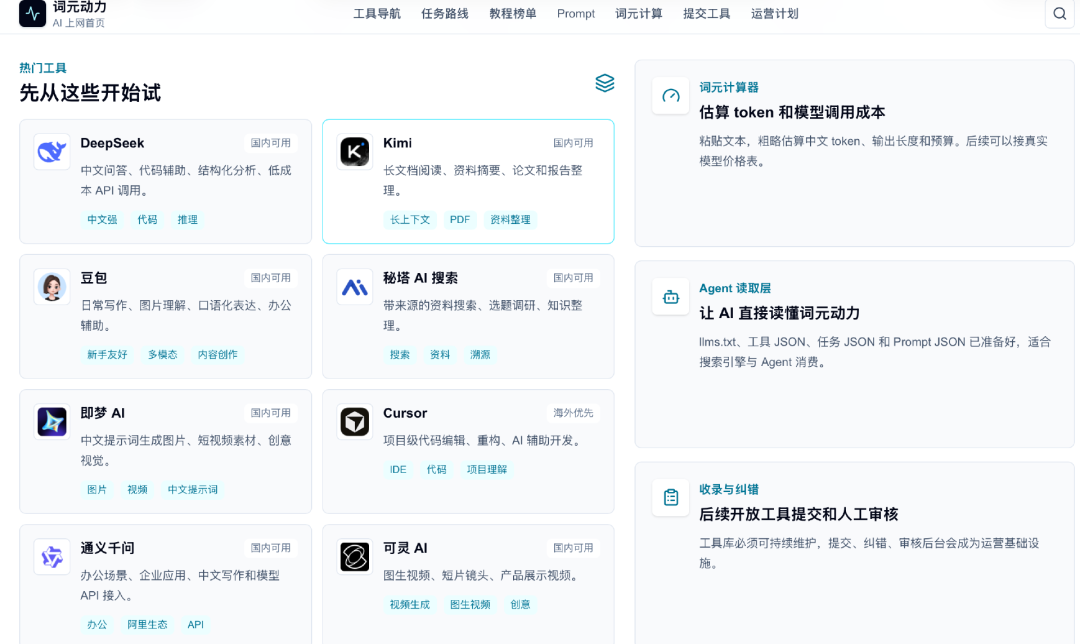
Task: Click the IDE tag on Cursor
Action: pyautogui.click(x=398, y=470)
